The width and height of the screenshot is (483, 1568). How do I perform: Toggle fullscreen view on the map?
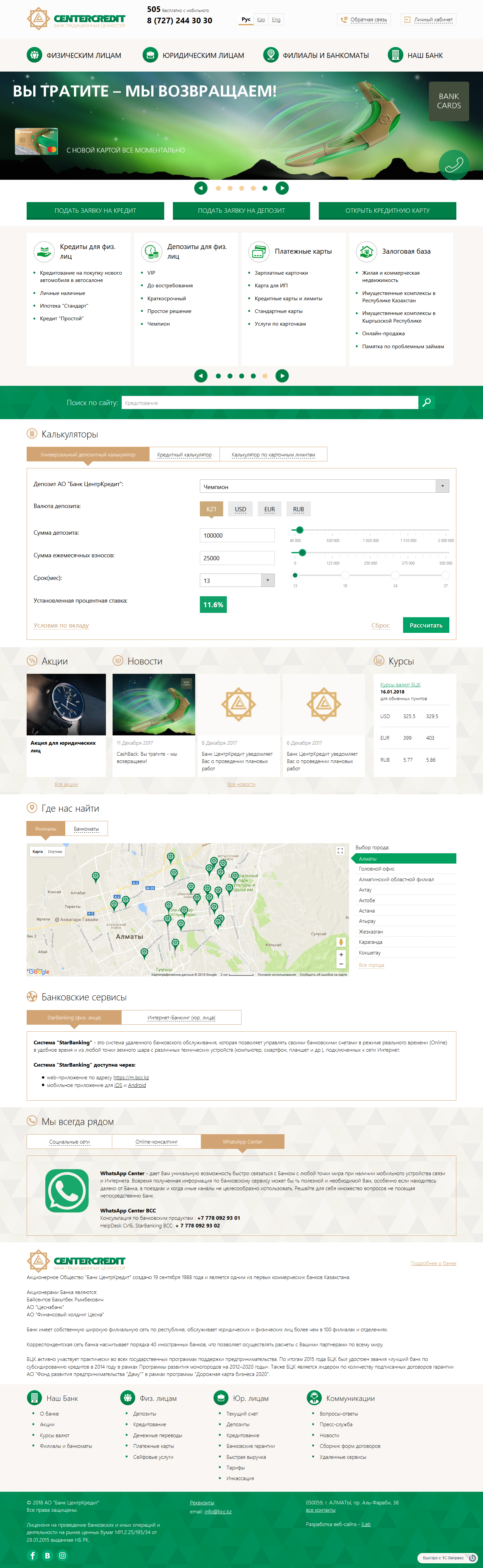click(x=340, y=851)
